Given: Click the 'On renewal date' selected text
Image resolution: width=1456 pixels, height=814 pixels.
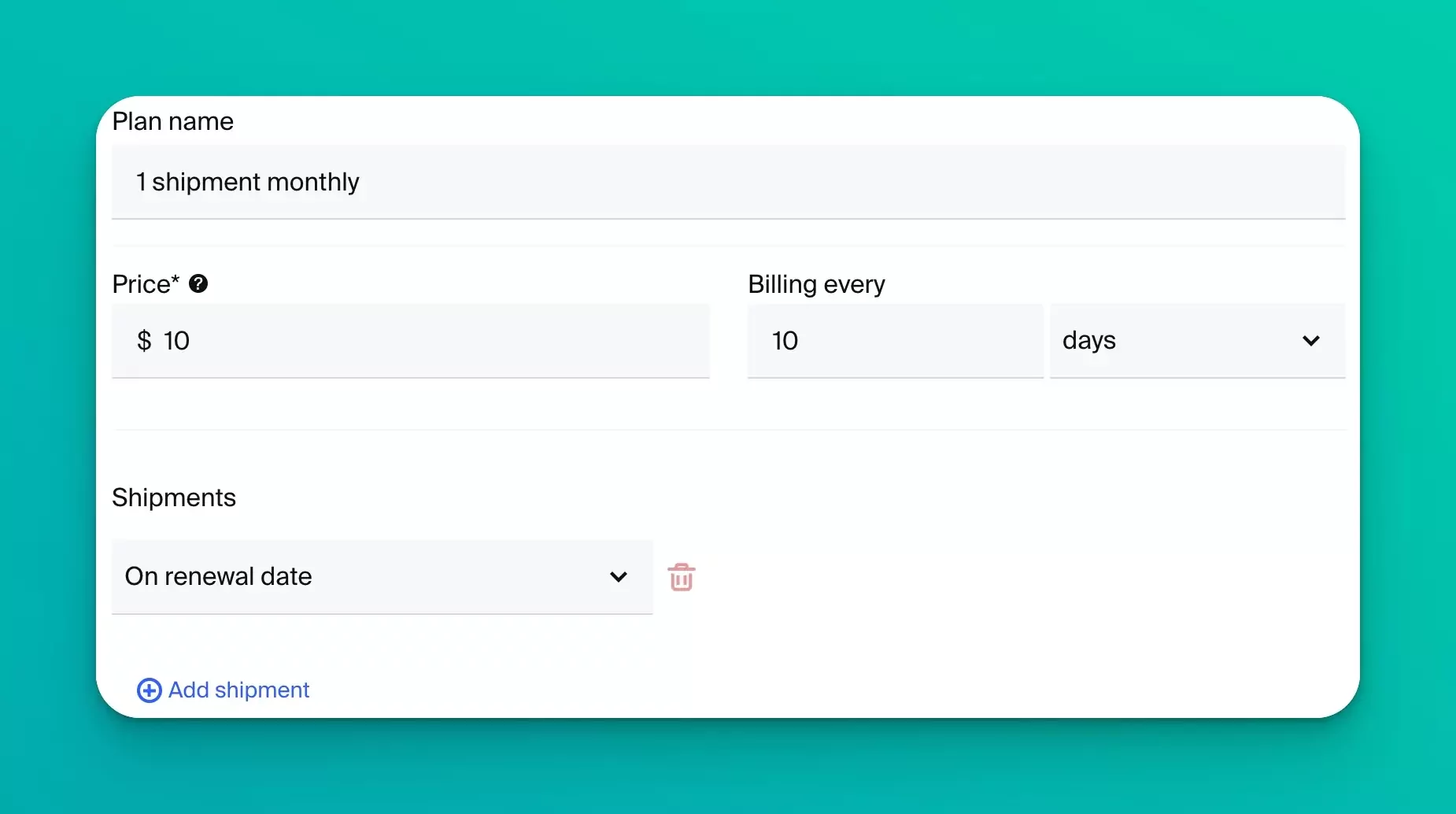Looking at the screenshot, I should [219, 576].
